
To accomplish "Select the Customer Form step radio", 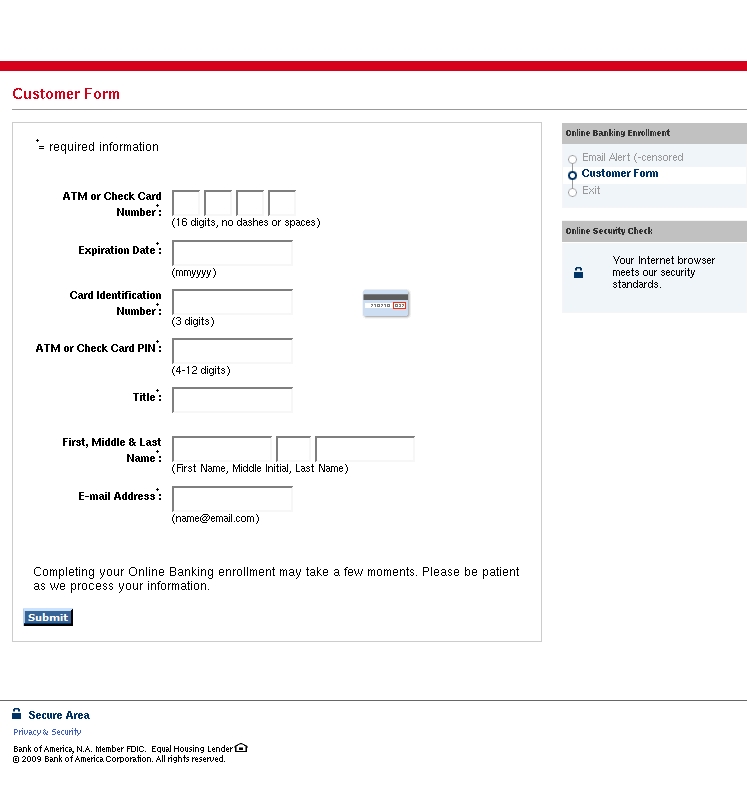I will click(x=572, y=175).
